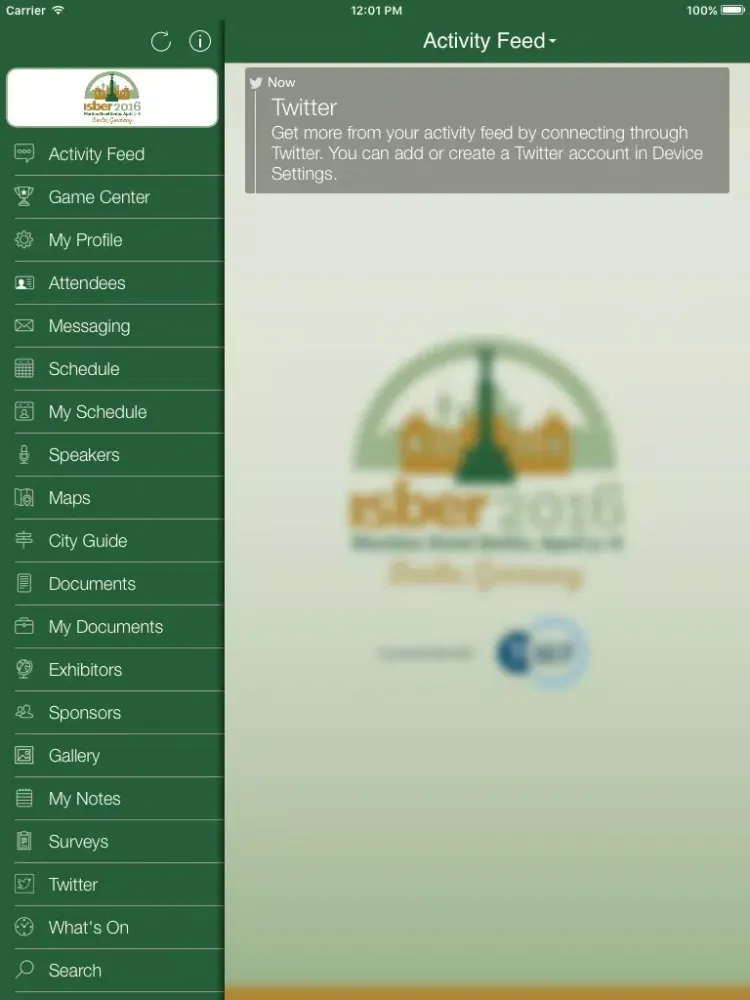Click the My Notes notepad icon
Image resolution: width=750 pixels, height=1000 pixels.
coord(24,798)
